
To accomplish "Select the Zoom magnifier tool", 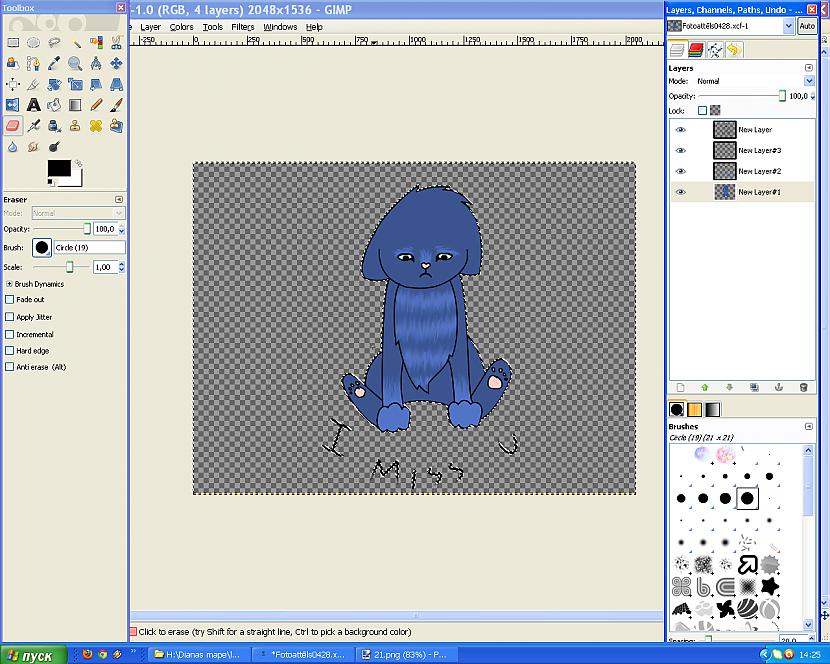I will (75, 64).
